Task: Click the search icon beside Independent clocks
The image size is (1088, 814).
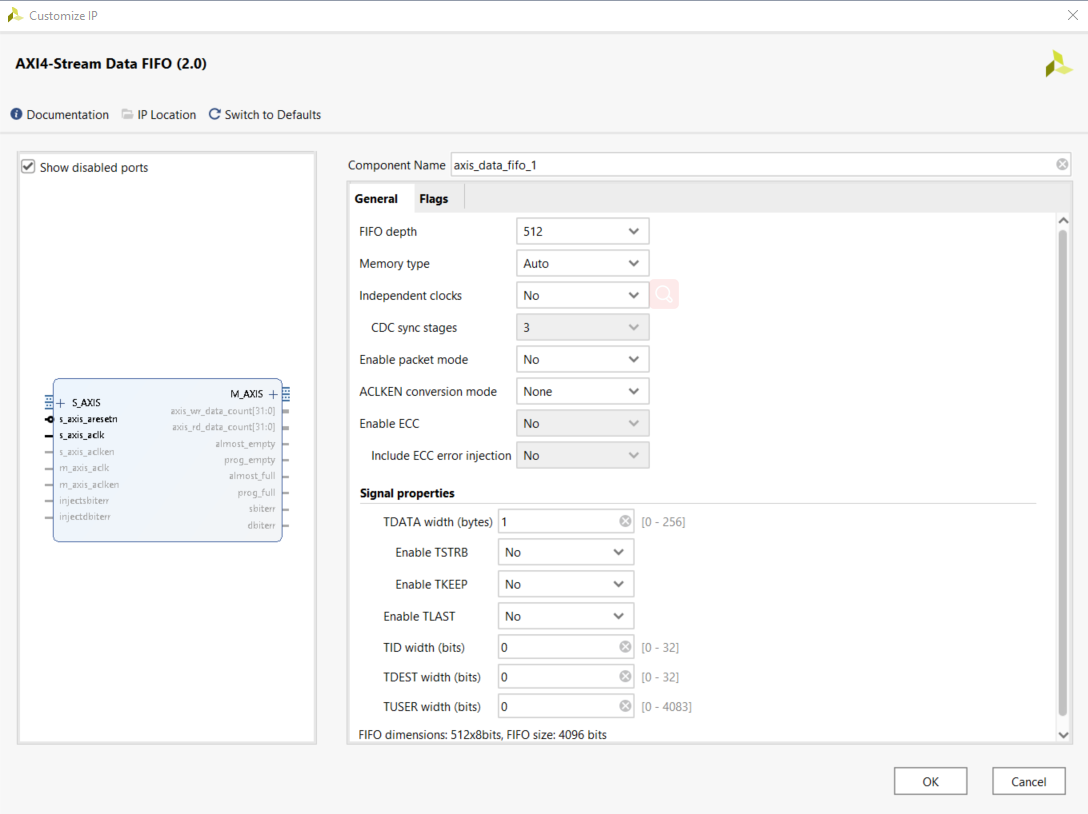Action: click(664, 295)
